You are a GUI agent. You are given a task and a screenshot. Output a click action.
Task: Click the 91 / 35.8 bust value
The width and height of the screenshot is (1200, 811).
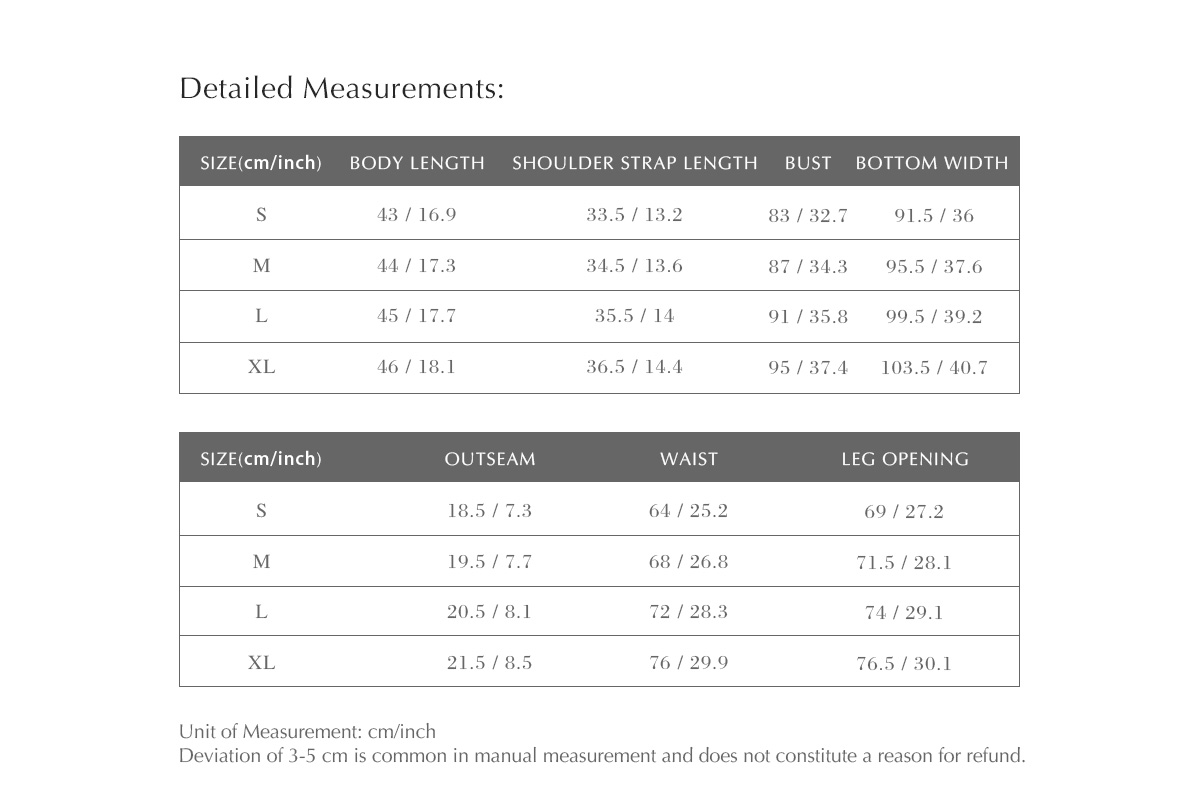[x=808, y=317]
